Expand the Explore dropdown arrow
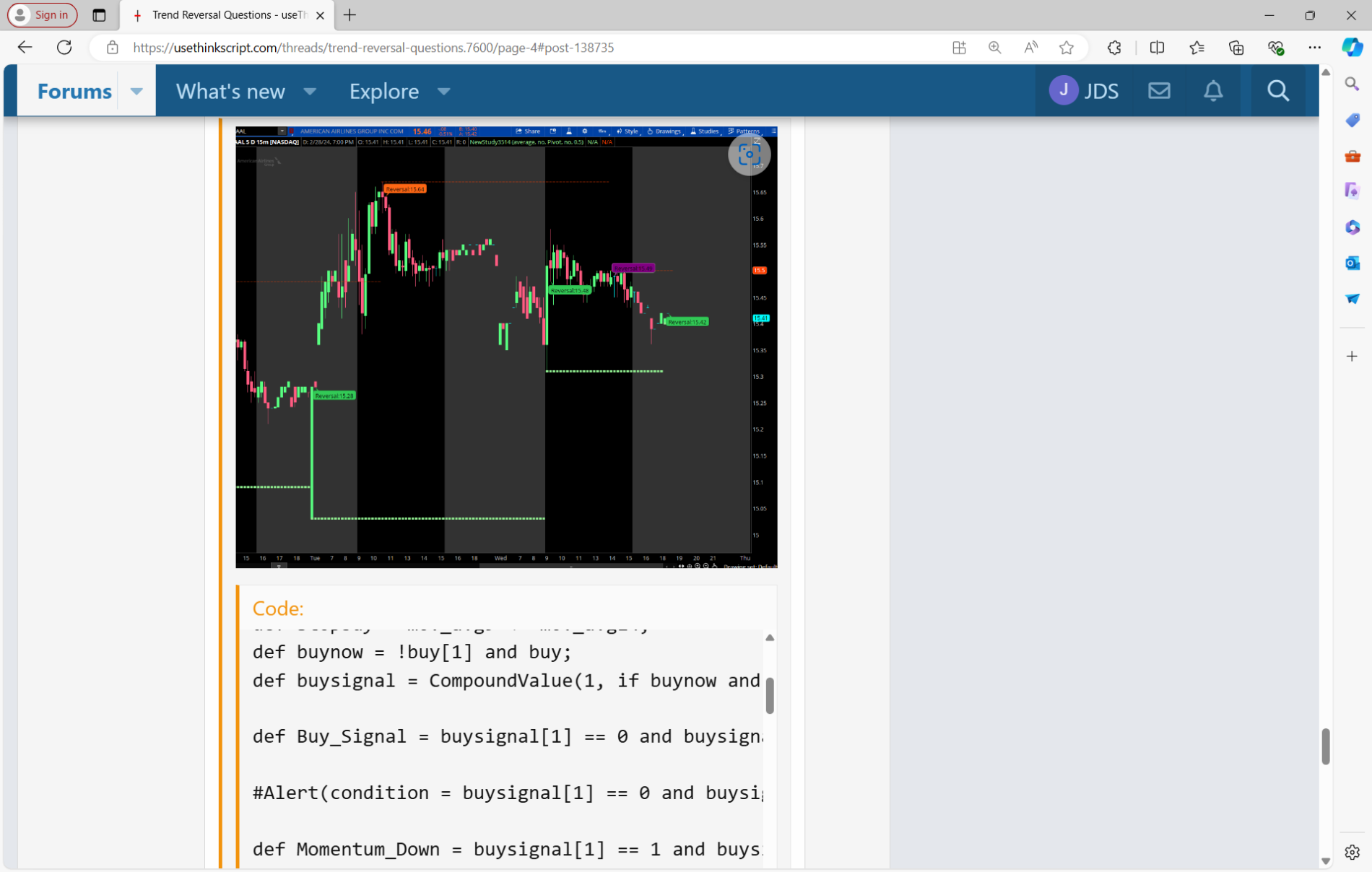The width and height of the screenshot is (1372, 872). click(x=443, y=91)
